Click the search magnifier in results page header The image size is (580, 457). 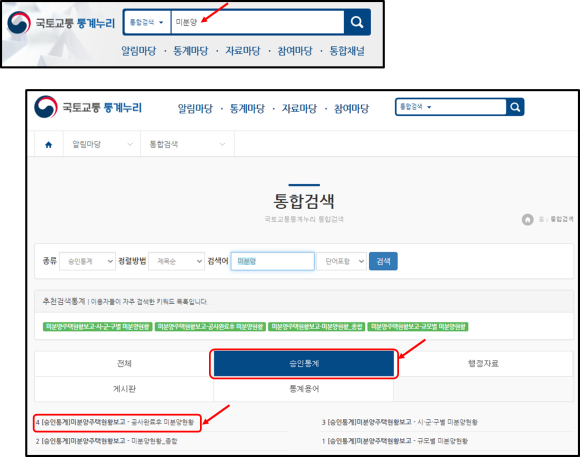pos(515,107)
